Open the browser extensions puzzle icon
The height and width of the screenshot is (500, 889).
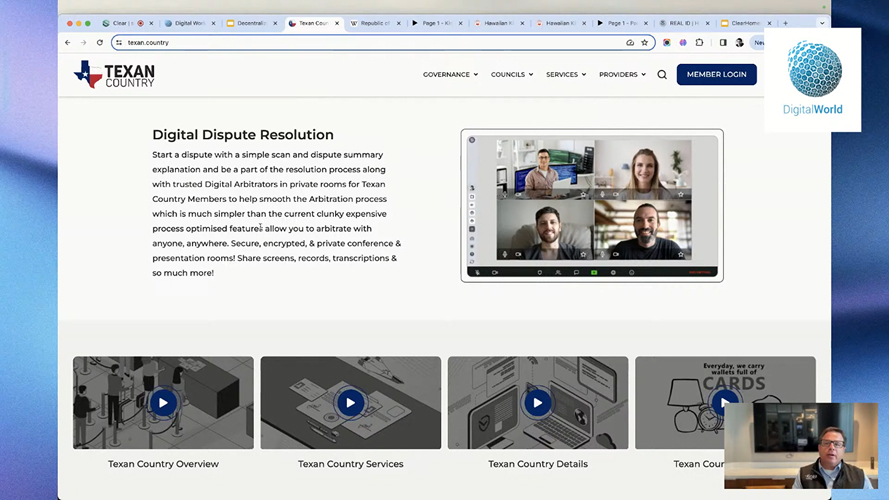click(x=699, y=43)
